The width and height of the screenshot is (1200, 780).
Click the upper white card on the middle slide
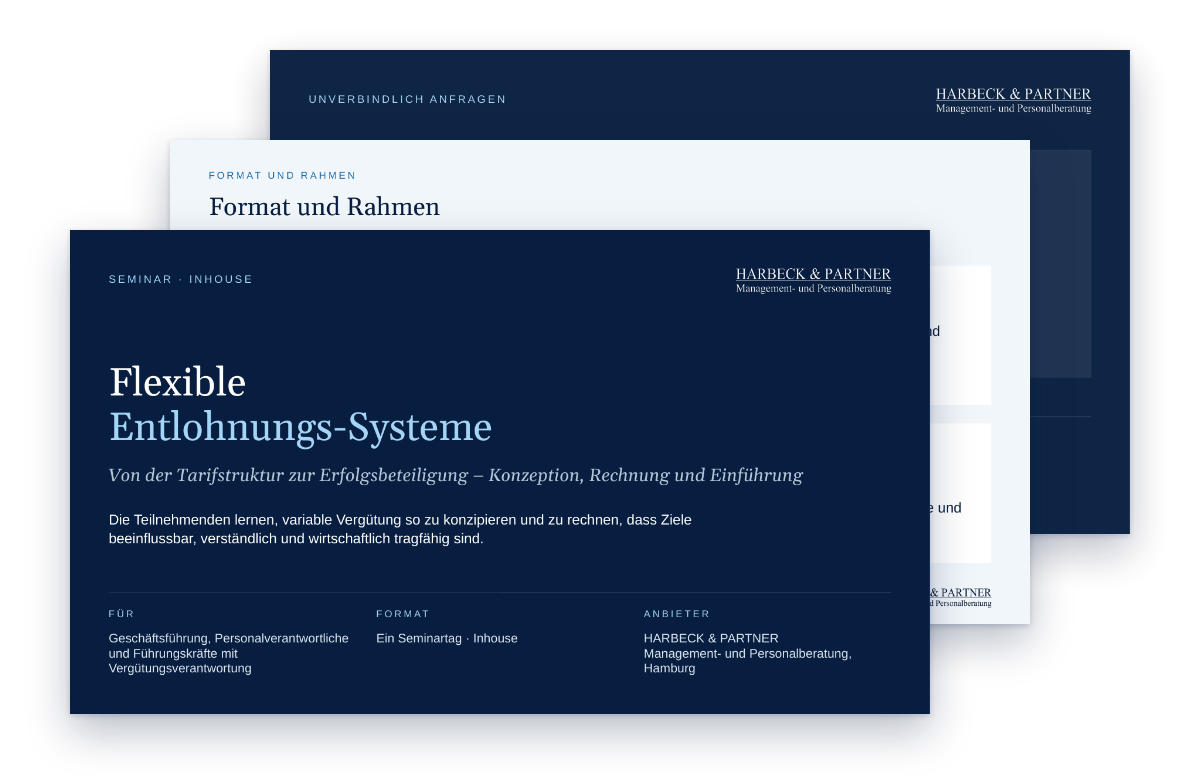961,335
